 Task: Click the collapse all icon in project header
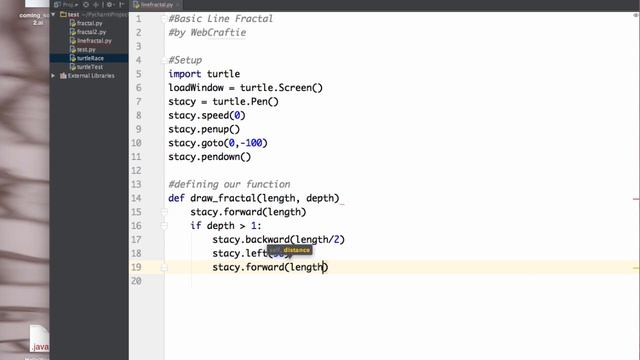click(x=96, y=4)
